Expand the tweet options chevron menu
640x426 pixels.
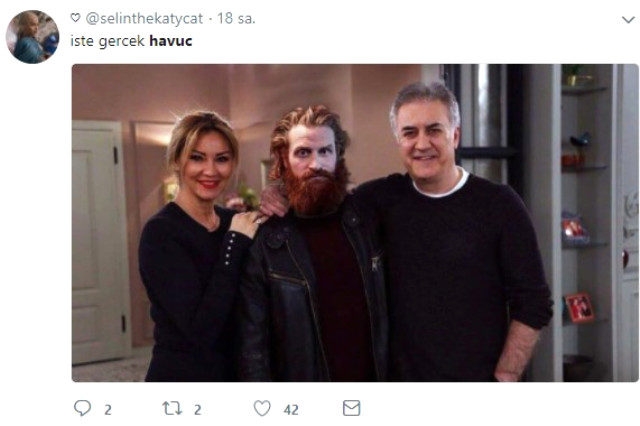(628, 20)
